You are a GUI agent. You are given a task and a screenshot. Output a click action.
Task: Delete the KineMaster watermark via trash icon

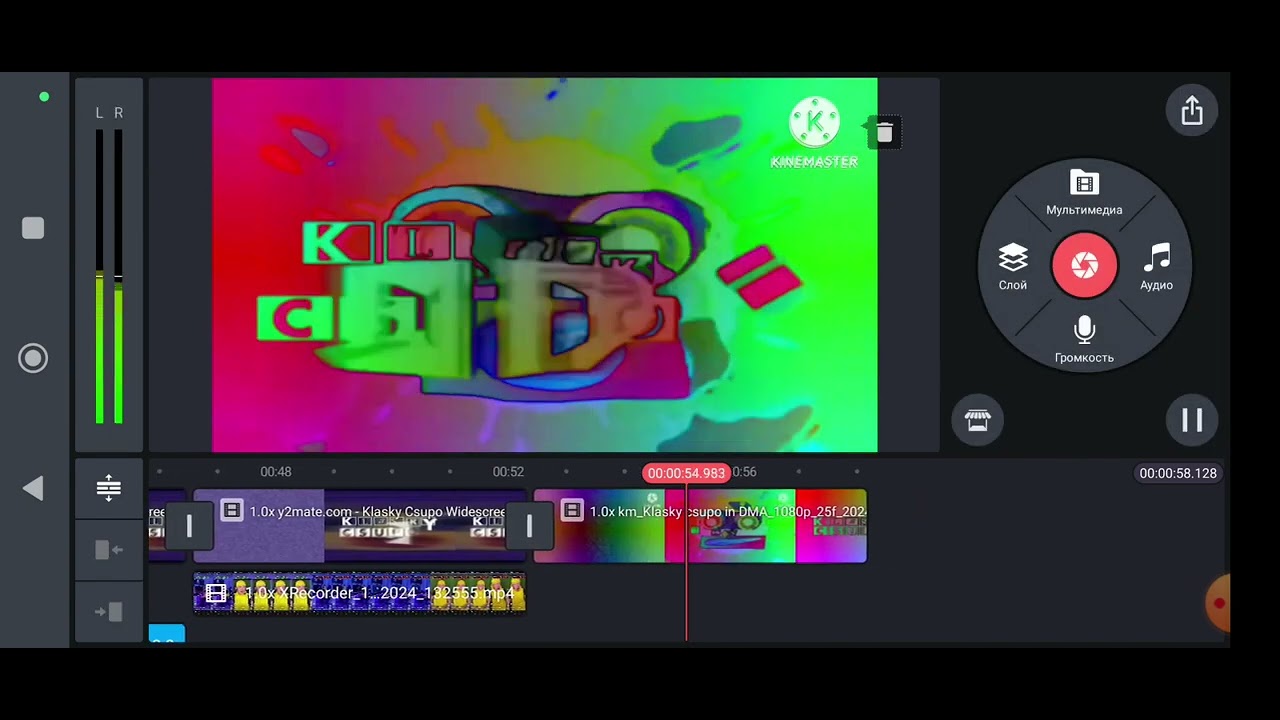(884, 133)
